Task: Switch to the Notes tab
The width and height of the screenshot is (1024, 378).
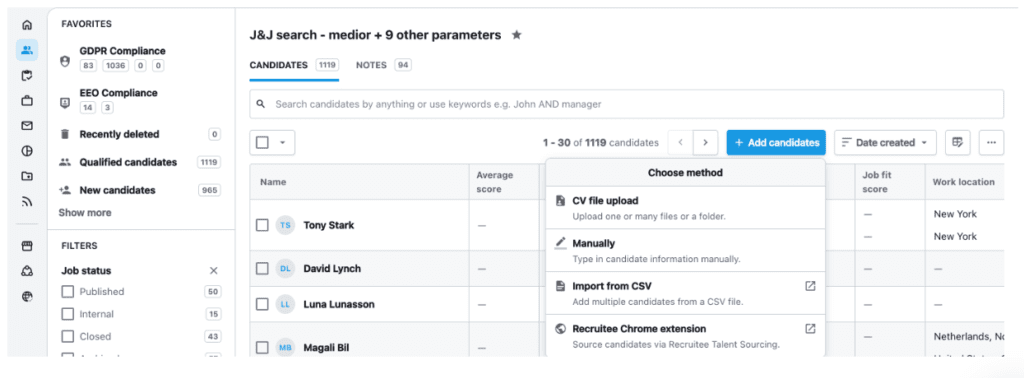Action: [383, 65]
